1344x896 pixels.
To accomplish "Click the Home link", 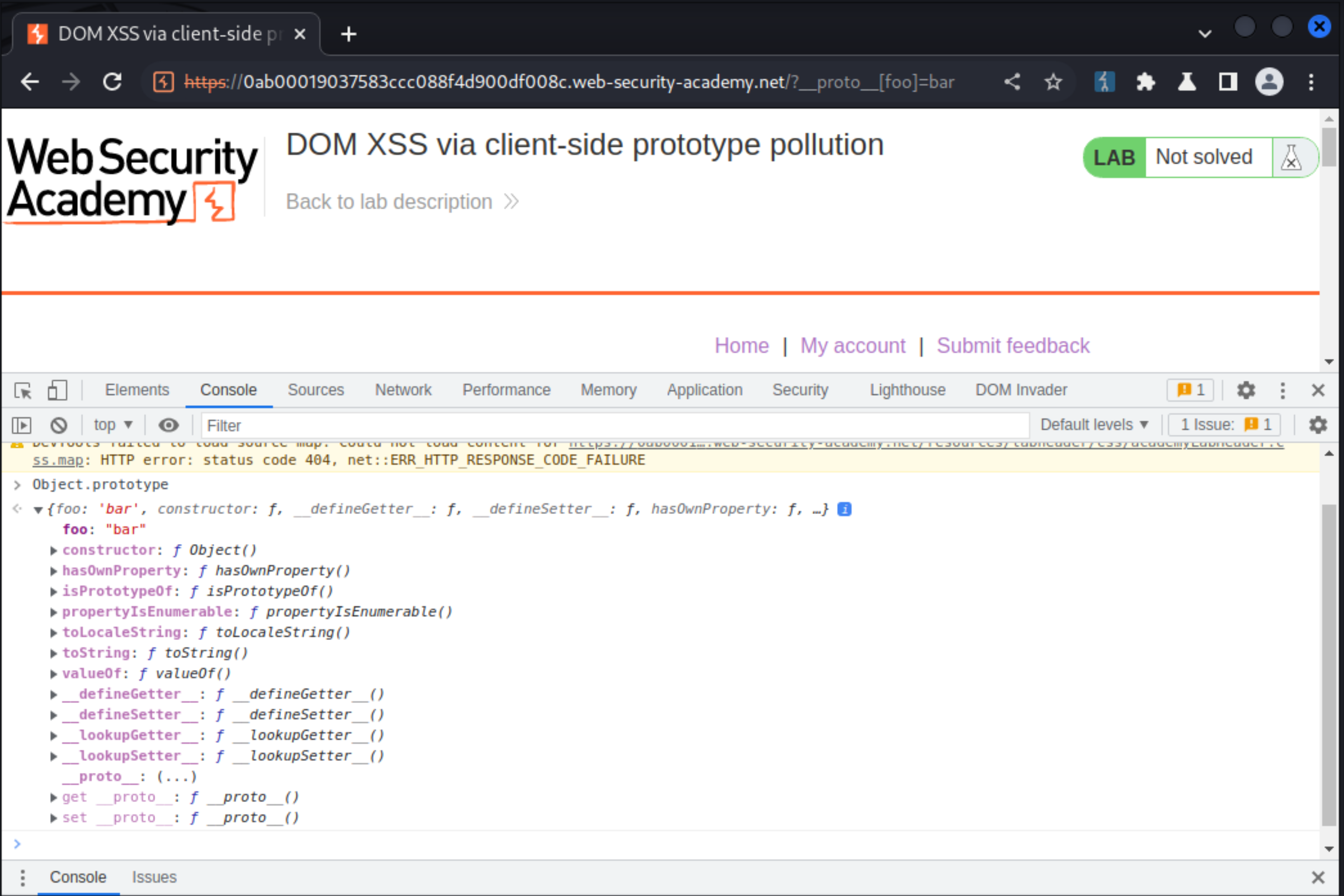I will 742,346.
